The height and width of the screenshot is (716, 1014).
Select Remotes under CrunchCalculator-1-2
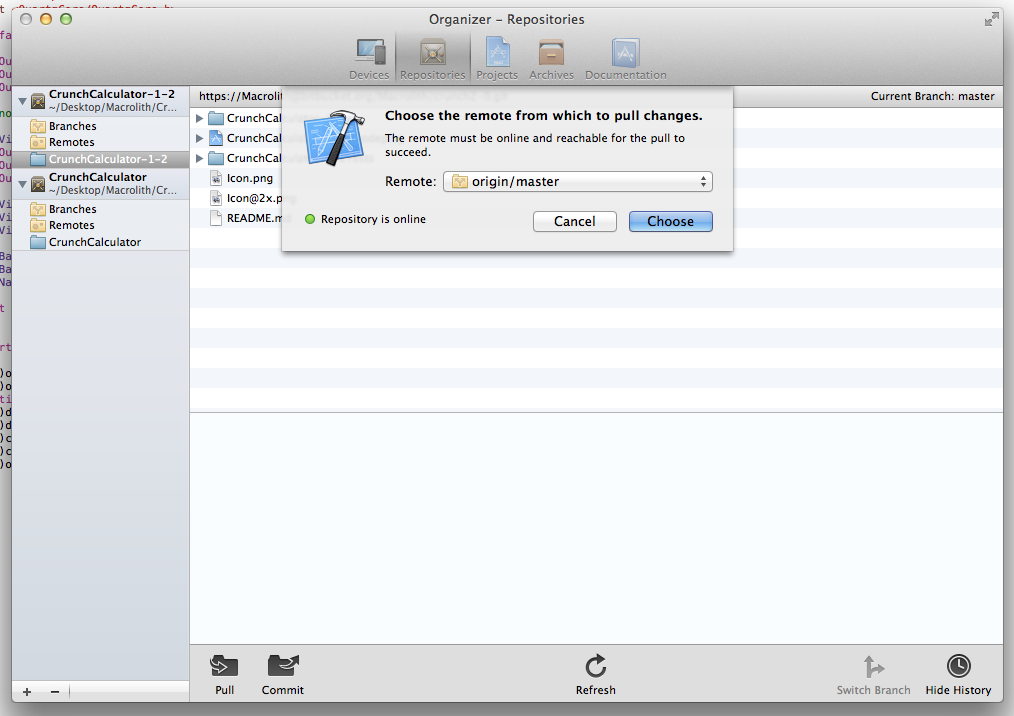pos(71,142)
